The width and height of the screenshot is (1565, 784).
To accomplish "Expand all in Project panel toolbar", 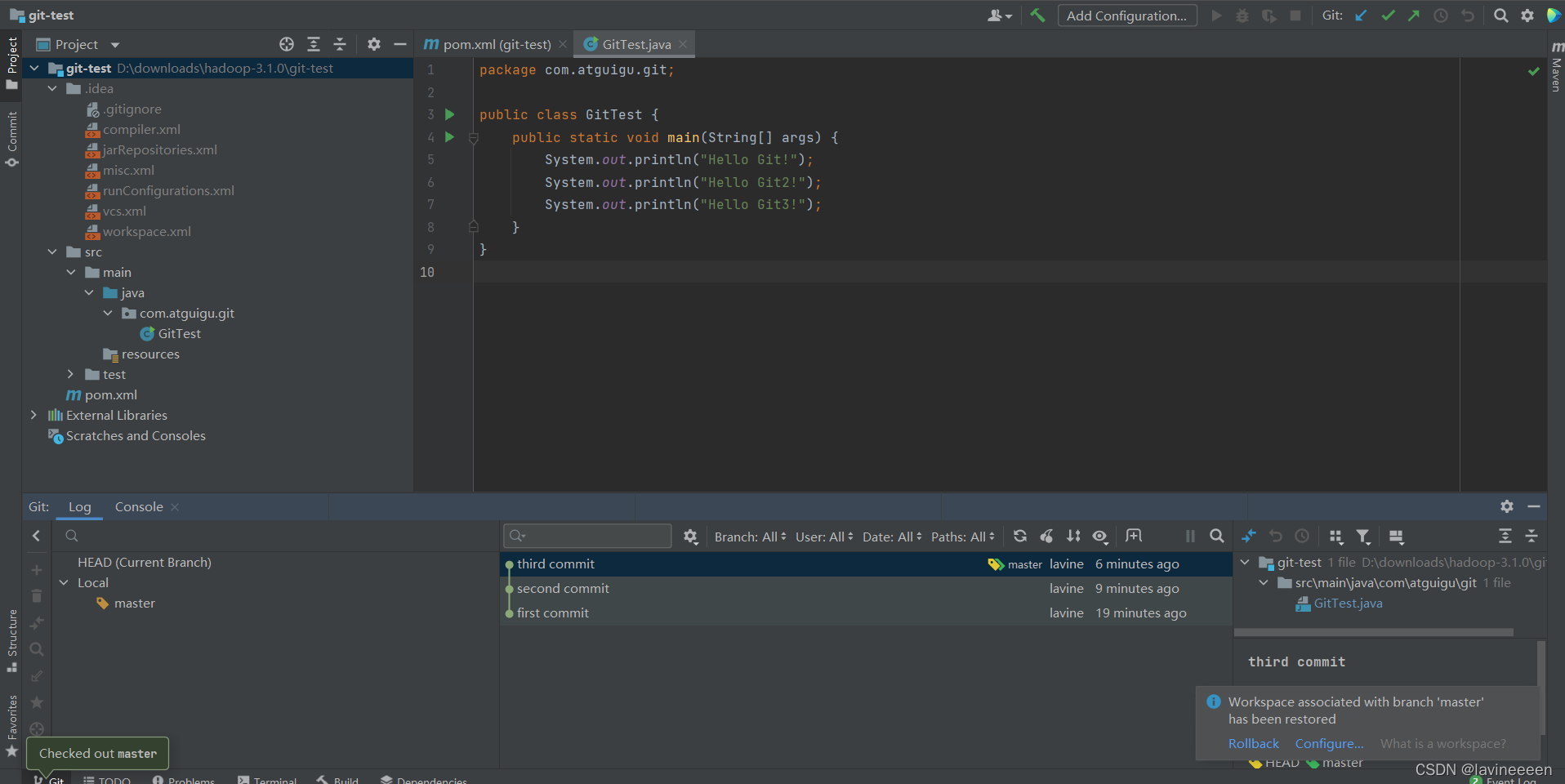I will pos(314,44).
